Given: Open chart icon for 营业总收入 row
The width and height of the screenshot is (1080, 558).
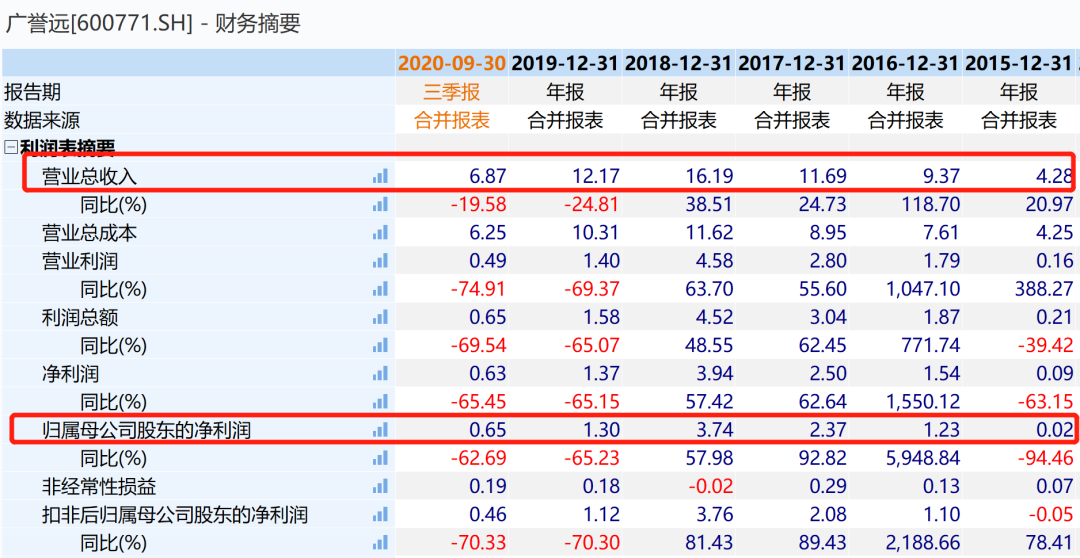Looking at the screenshot, I should 380,176.
